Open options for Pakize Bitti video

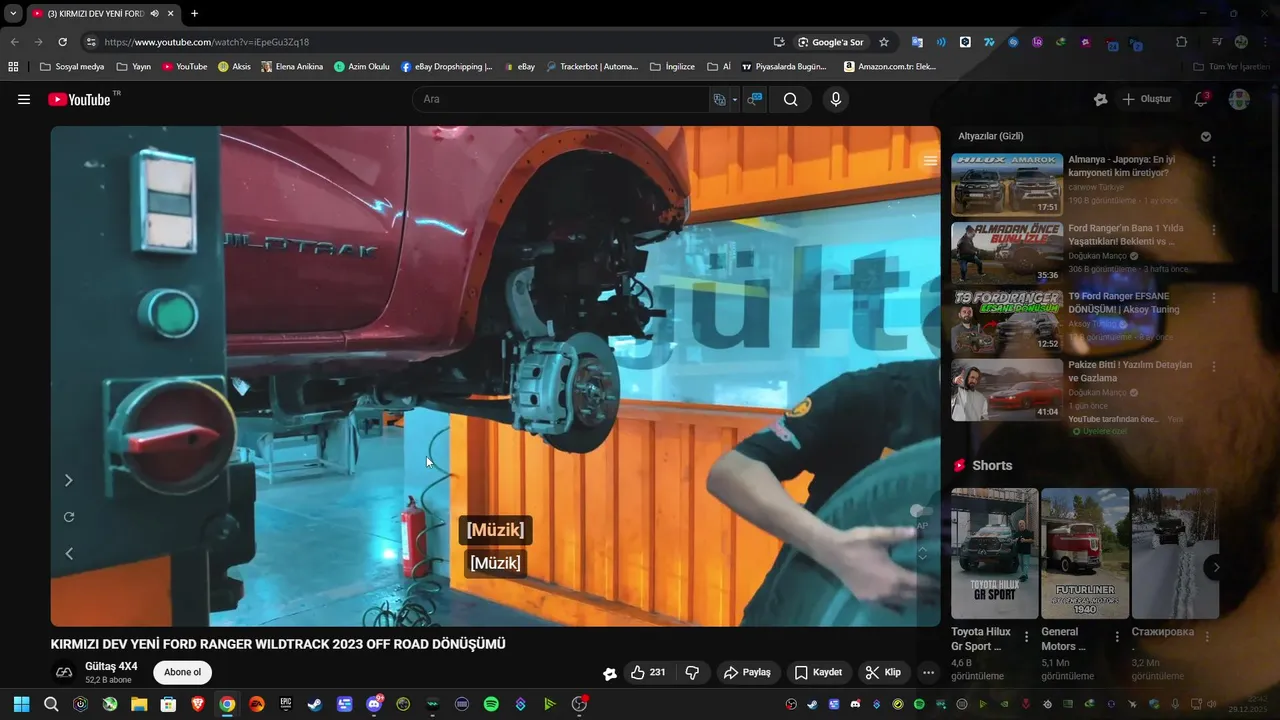[x=1214, y=366]
